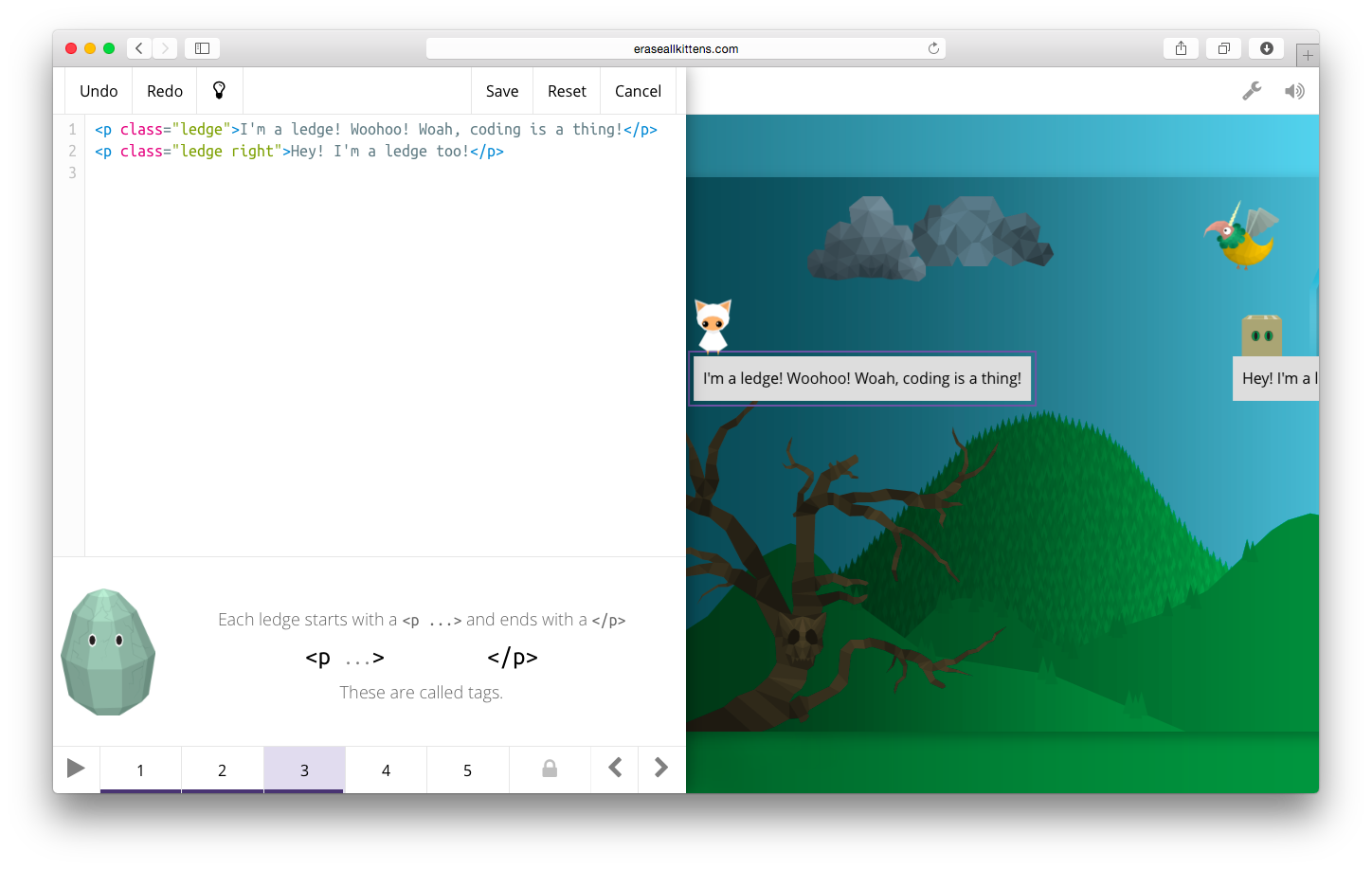The height and width of the screenshot is (869, 1372).
Task: Click the box creature with eyes
Action: click(1261, 335)
